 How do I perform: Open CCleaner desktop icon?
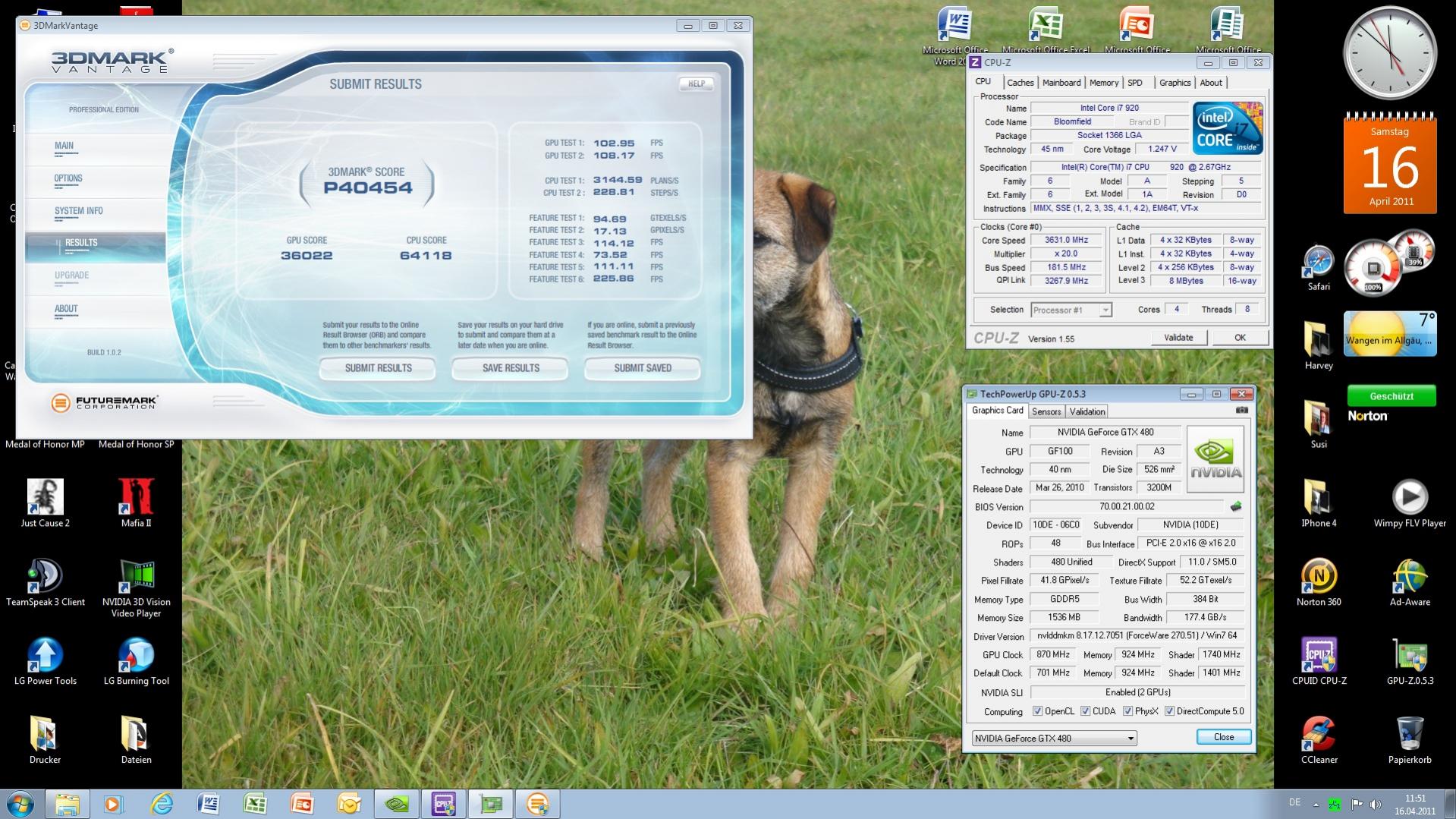[1319, 736]
